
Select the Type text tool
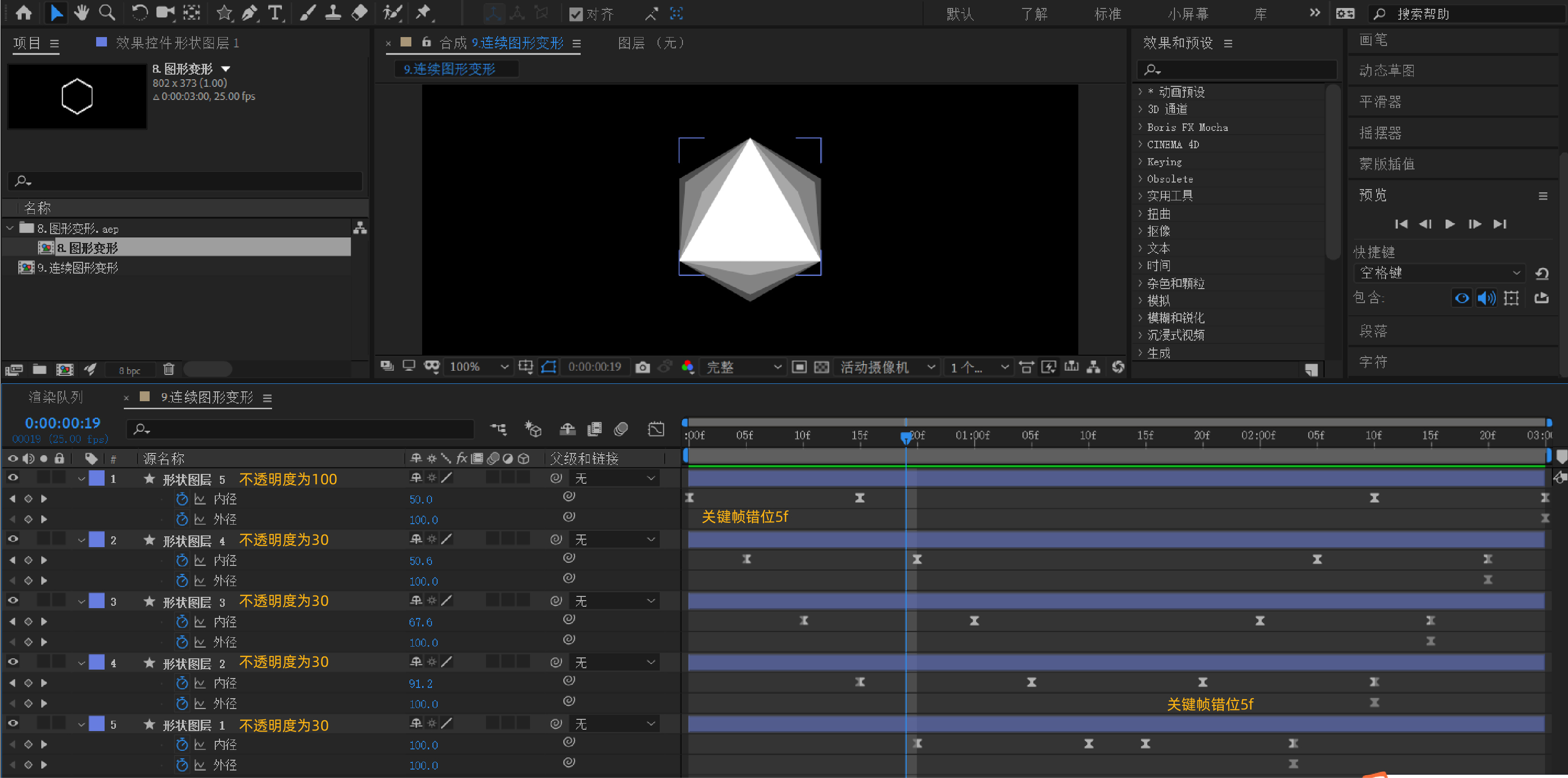276,13
